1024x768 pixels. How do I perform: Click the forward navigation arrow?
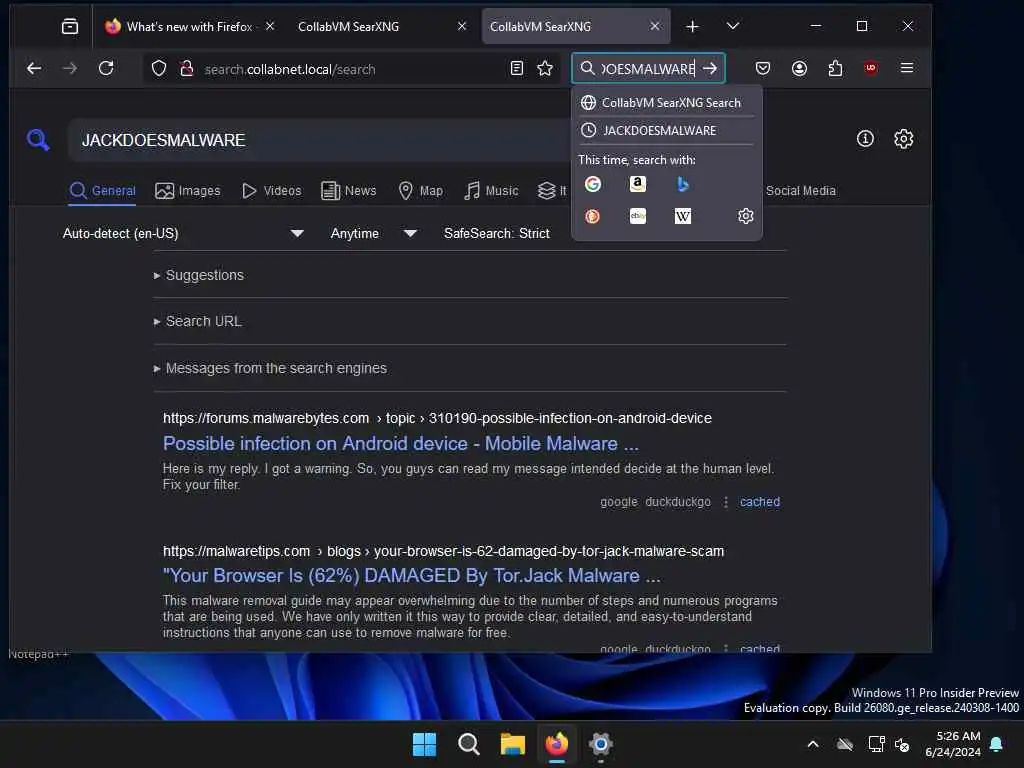coord(70,68)
